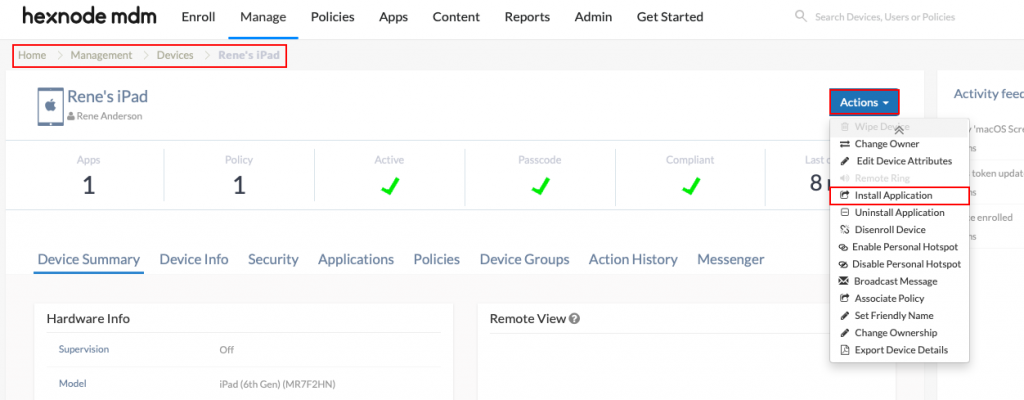This screenshot has width=1024, height=400.
Task: Click Rene's iPad in the breadcrumb
Action: pyautogui.click(x=249, y=56)
